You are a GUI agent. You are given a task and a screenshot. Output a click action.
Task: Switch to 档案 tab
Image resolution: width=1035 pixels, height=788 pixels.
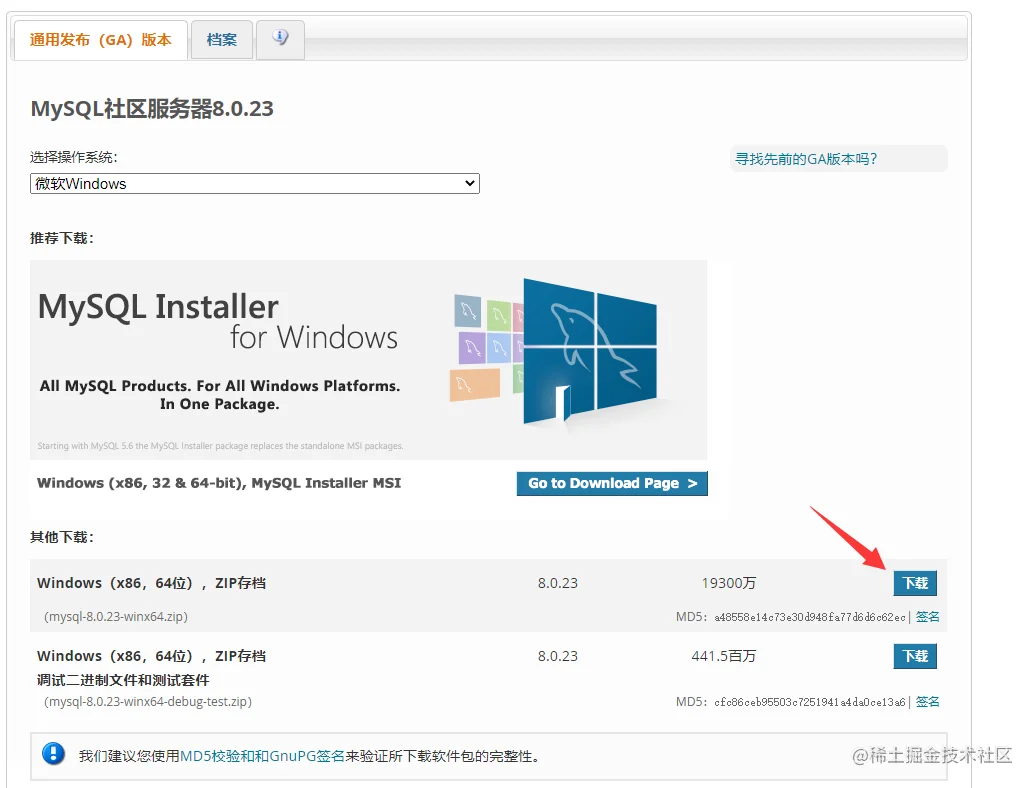222,40
